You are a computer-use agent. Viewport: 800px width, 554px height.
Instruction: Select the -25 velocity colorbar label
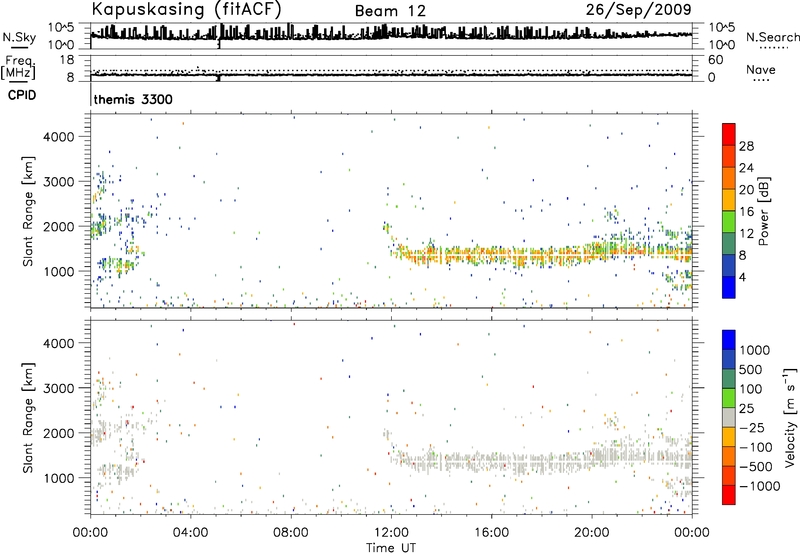[753, 427]
